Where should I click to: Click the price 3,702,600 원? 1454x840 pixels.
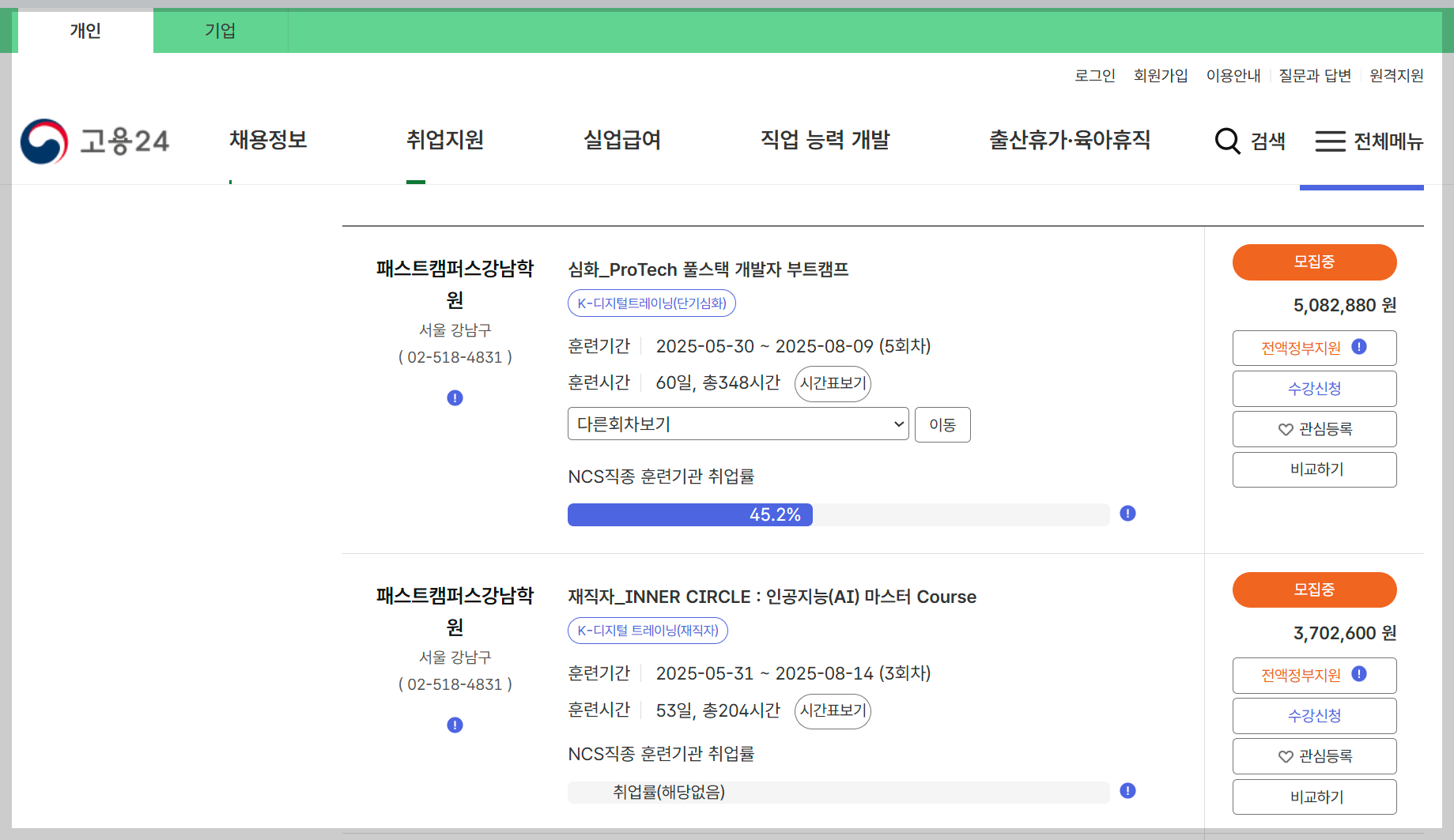(x=1345, y=633)
